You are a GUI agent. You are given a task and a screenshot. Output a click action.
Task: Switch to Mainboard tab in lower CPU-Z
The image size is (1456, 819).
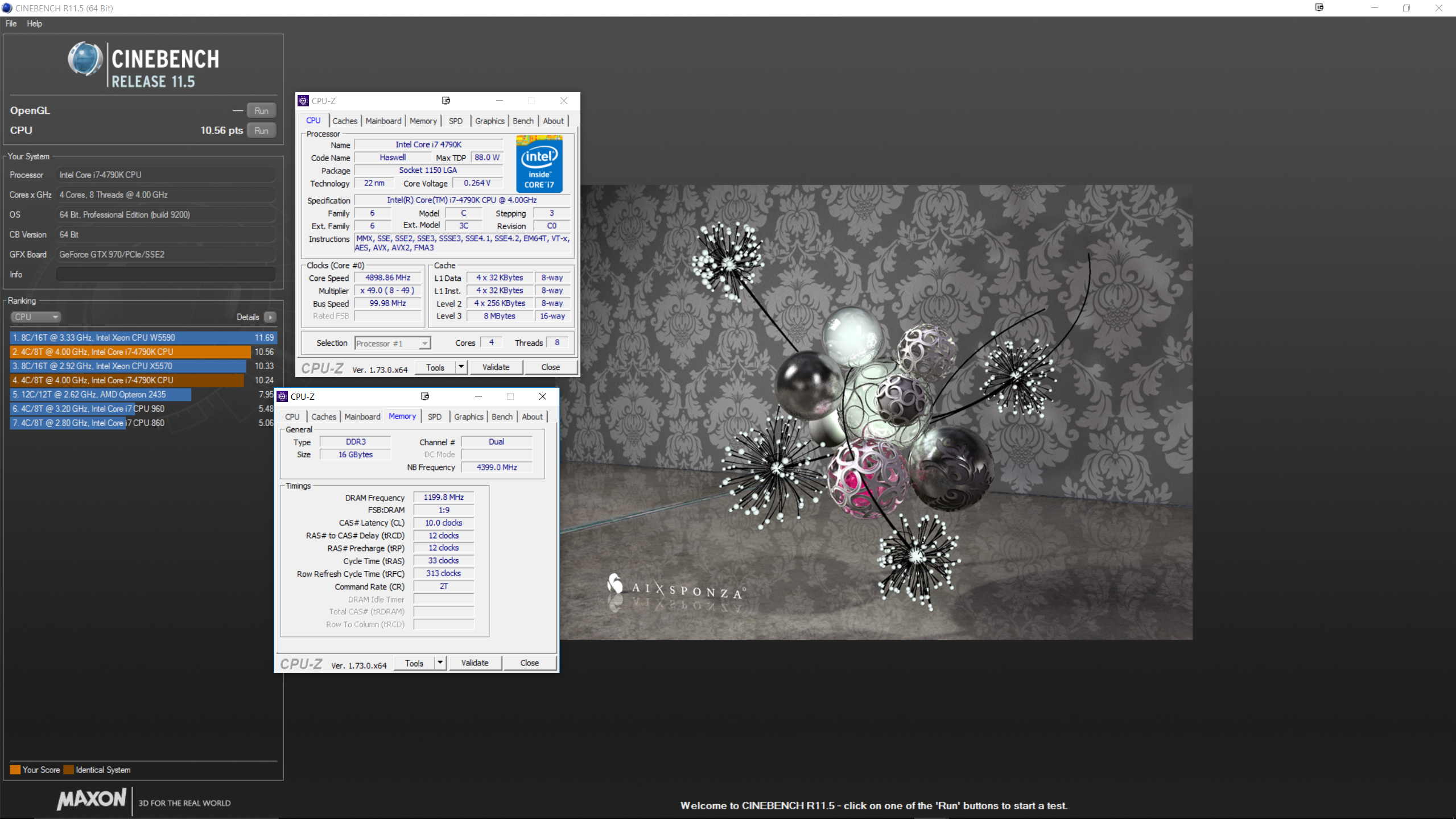click(x=362, y=416)
